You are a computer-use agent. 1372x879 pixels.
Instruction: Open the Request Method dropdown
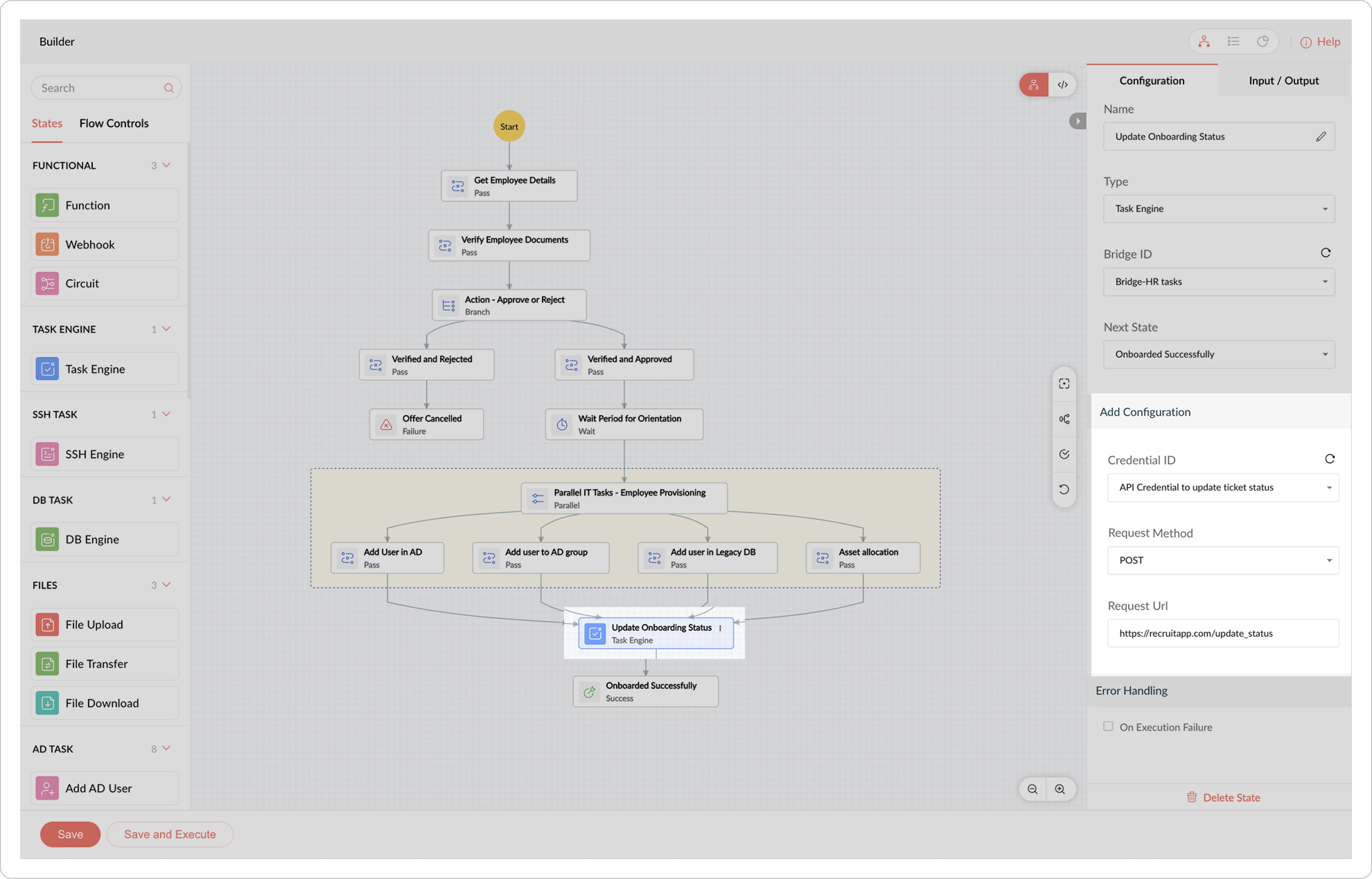tap(1223, 561)
